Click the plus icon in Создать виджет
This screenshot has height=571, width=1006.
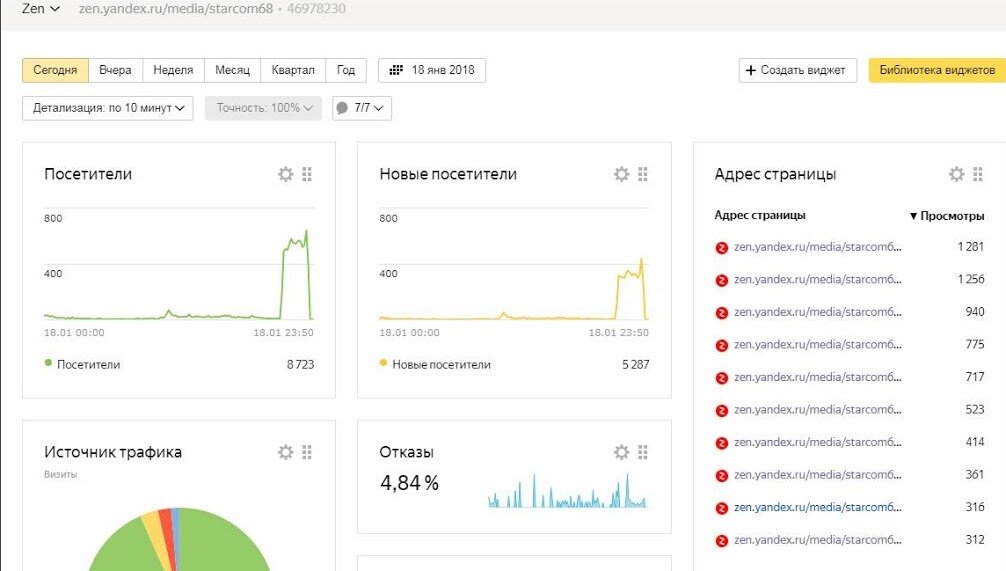click(x=751, y=70)
